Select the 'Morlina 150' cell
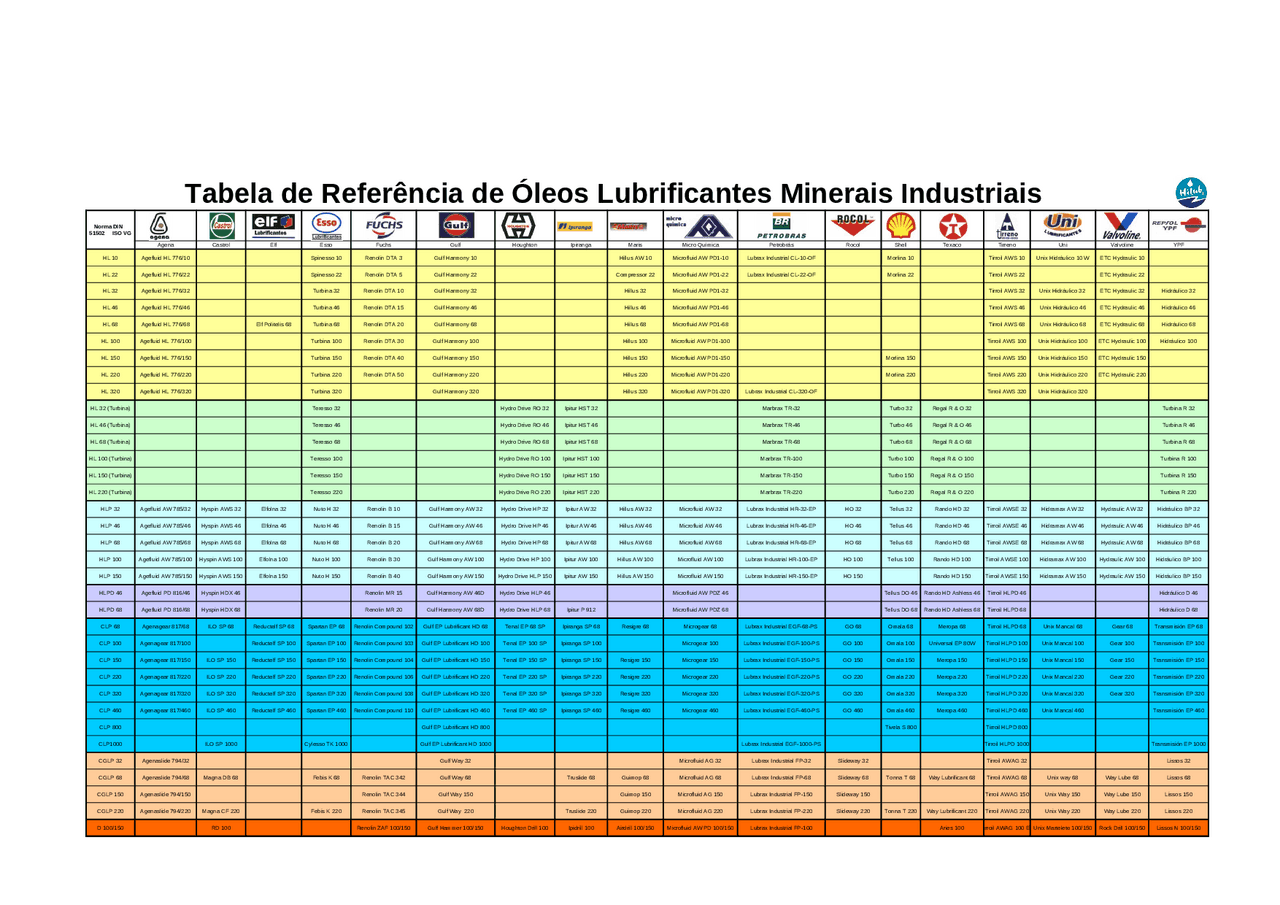Viewport: 1280px width, 905px height. click(901, 357)
